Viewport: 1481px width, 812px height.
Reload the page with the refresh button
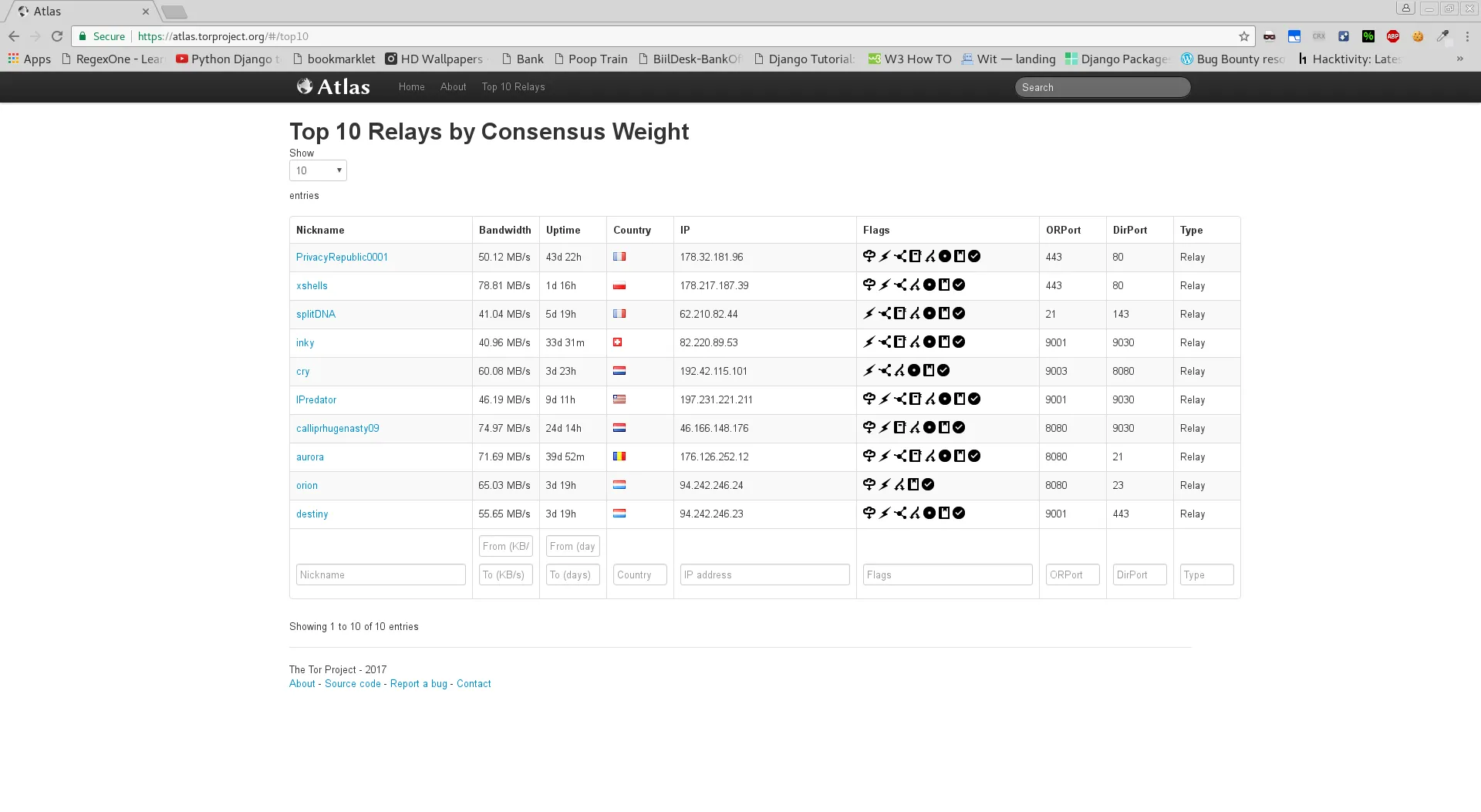pyautogui.click(x=57, y=36)
